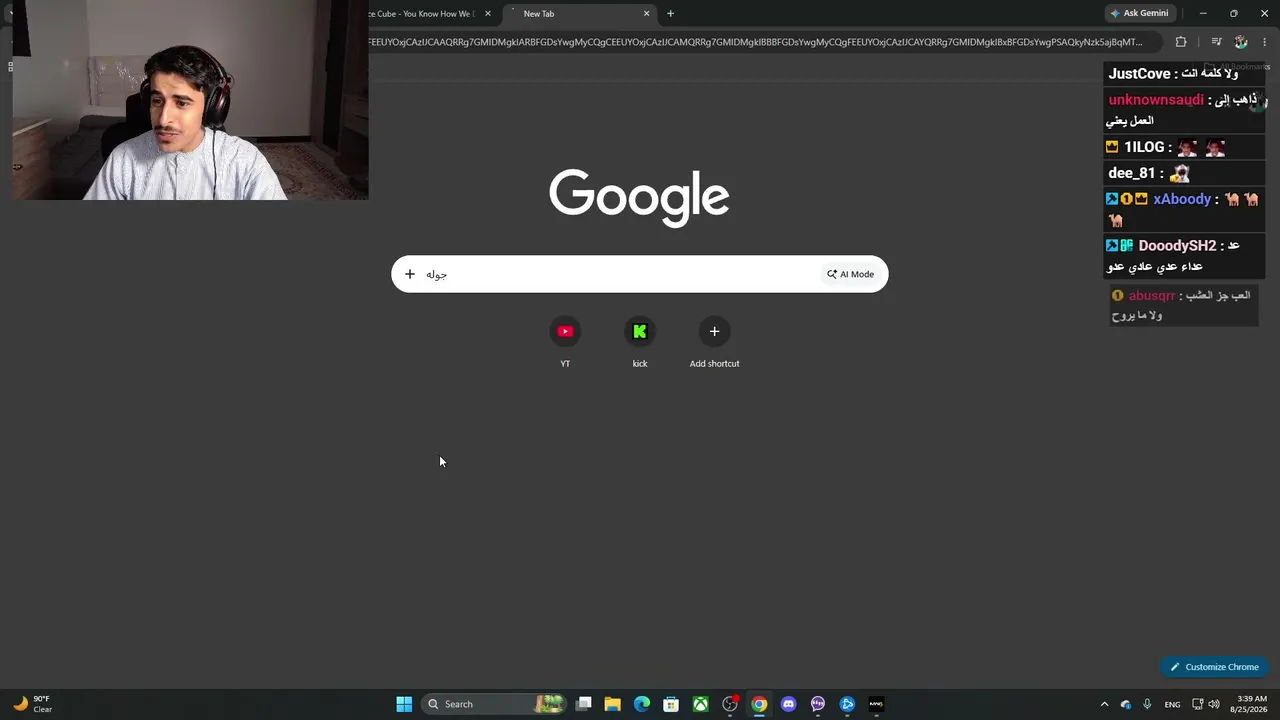Open the YT shortcut icon

coord(565,332)
